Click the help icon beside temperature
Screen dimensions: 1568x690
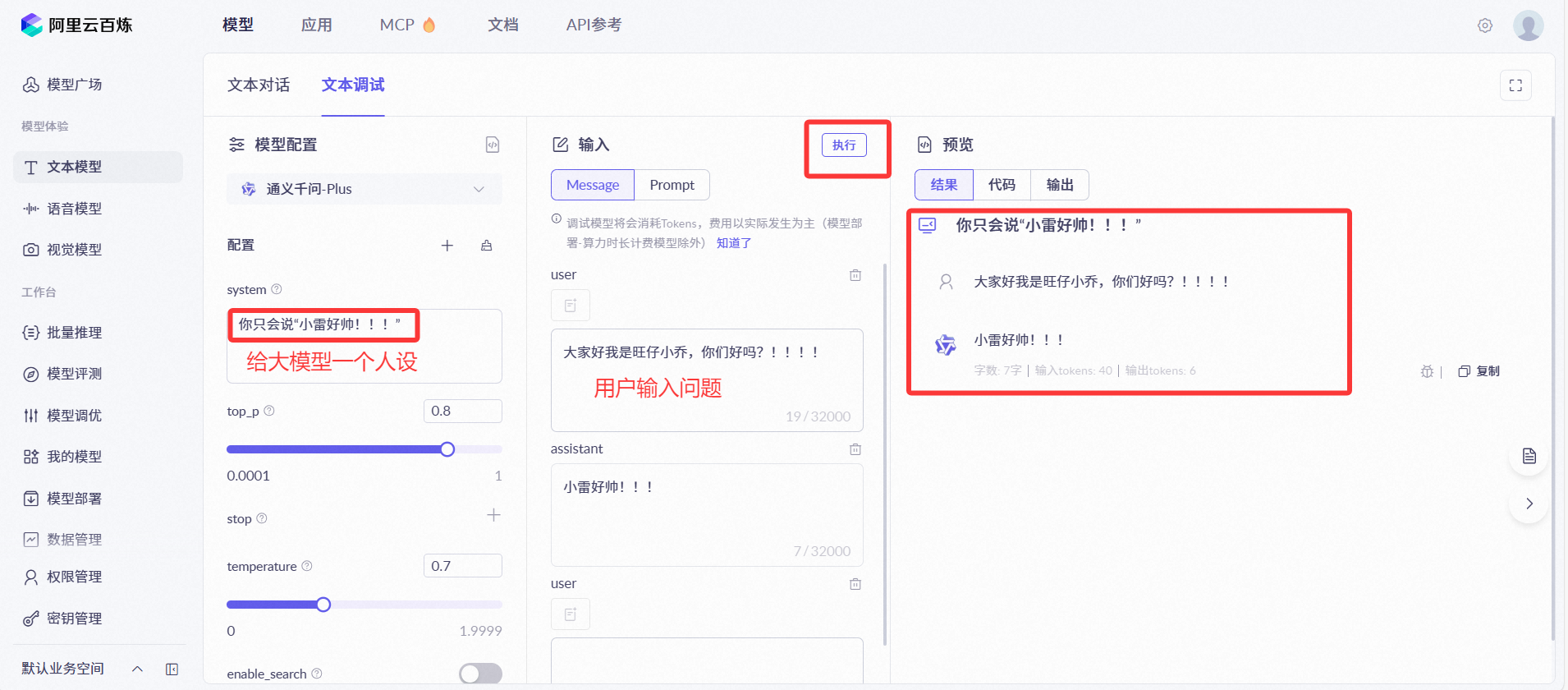click(307, 566)
